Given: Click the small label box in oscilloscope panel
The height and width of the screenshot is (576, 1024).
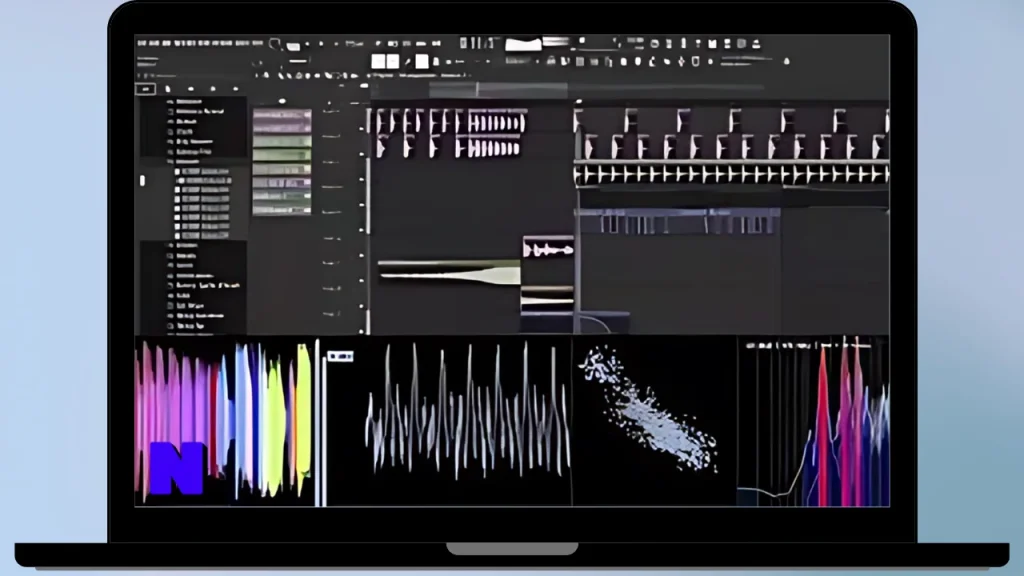Looking at the screenshot, I should tap(340, 356).
